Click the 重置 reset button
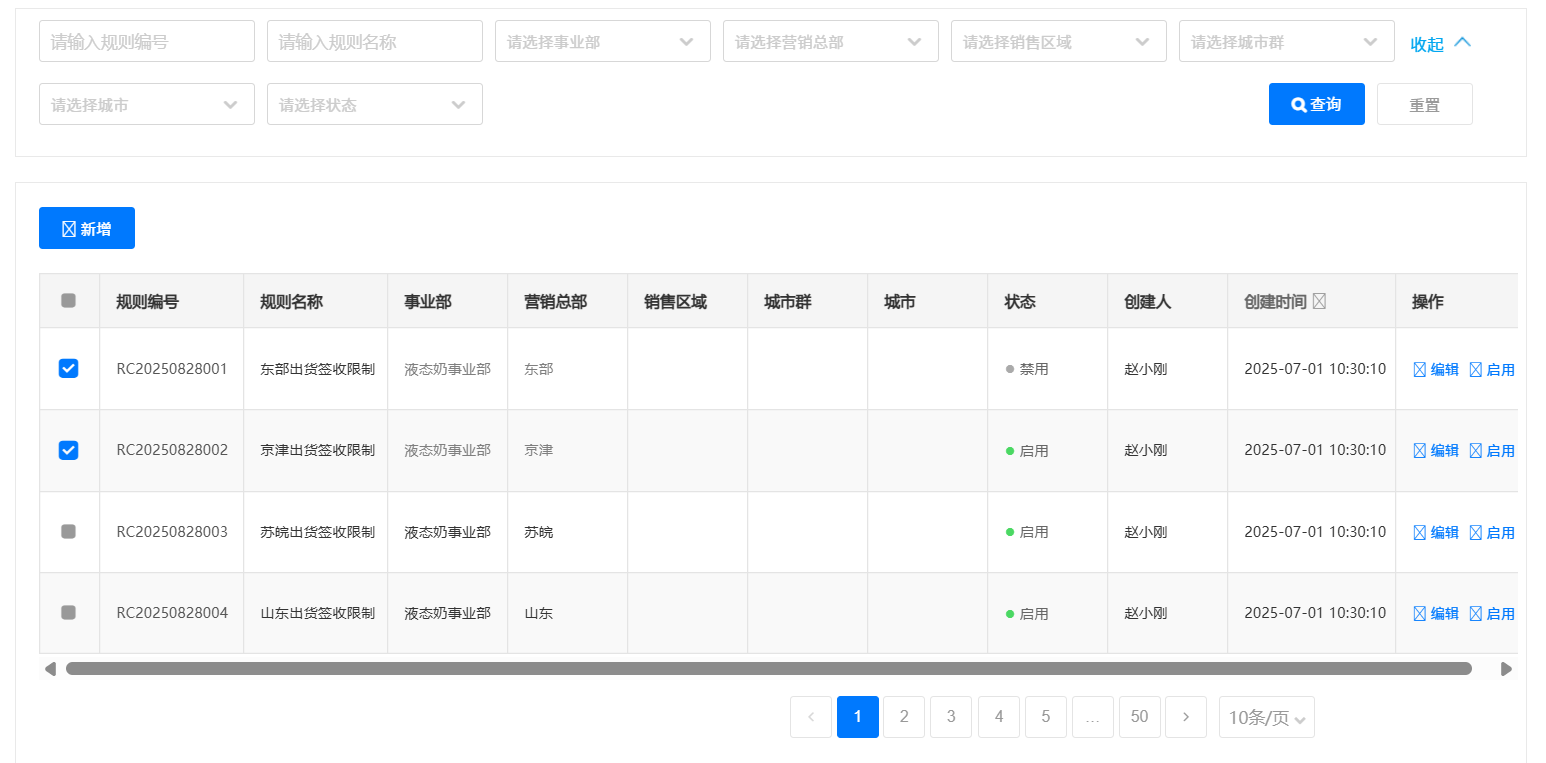The image size is (1546, 763). point(1425,104)
